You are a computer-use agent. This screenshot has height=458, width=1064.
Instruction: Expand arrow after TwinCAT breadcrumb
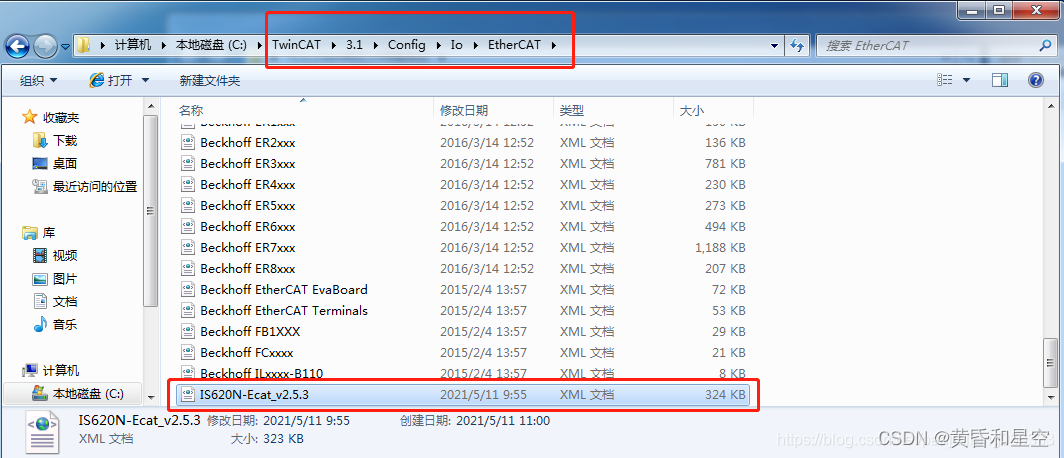pos(333,45)
